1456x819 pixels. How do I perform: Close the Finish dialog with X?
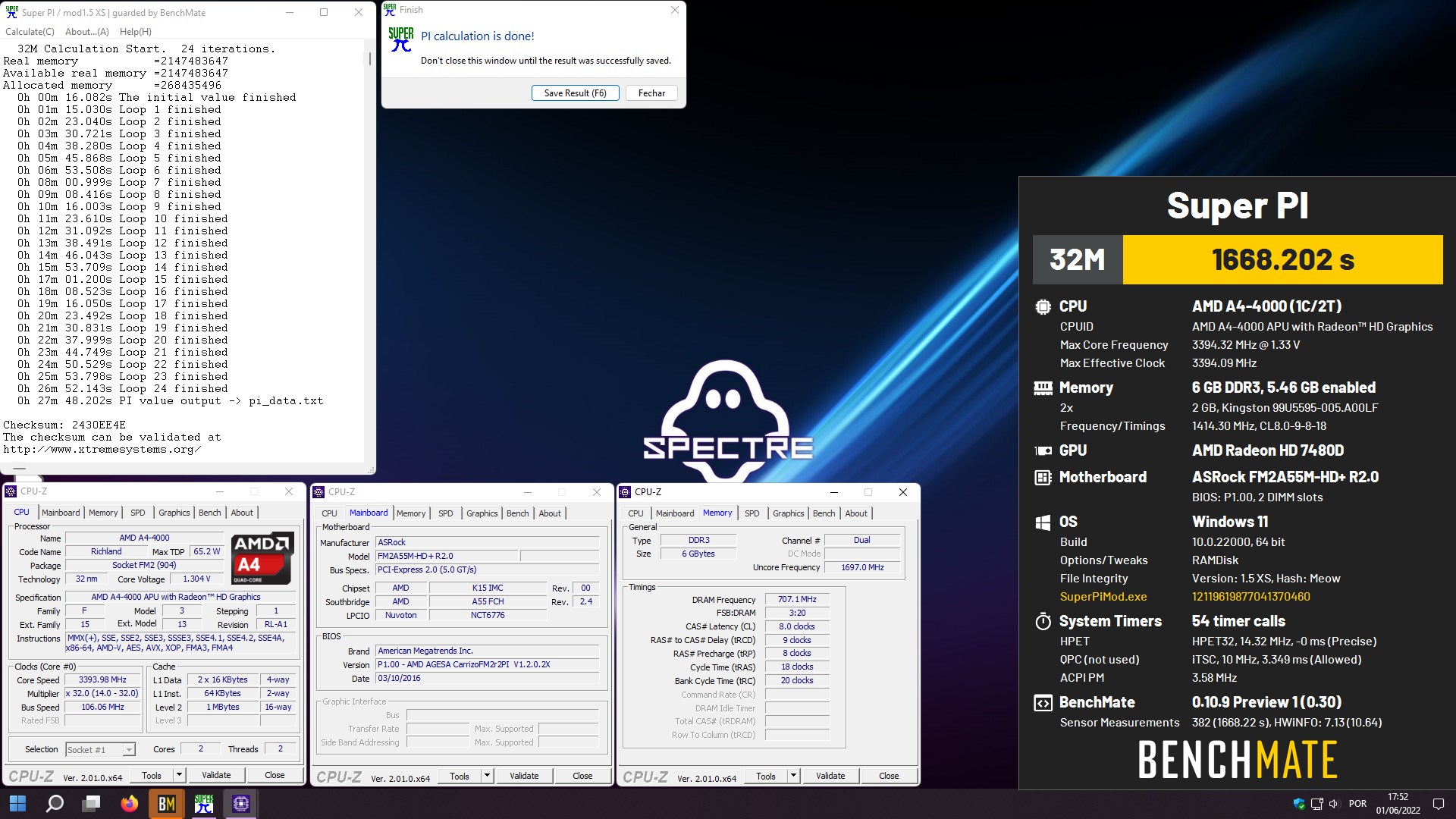(x=674, y=10)
